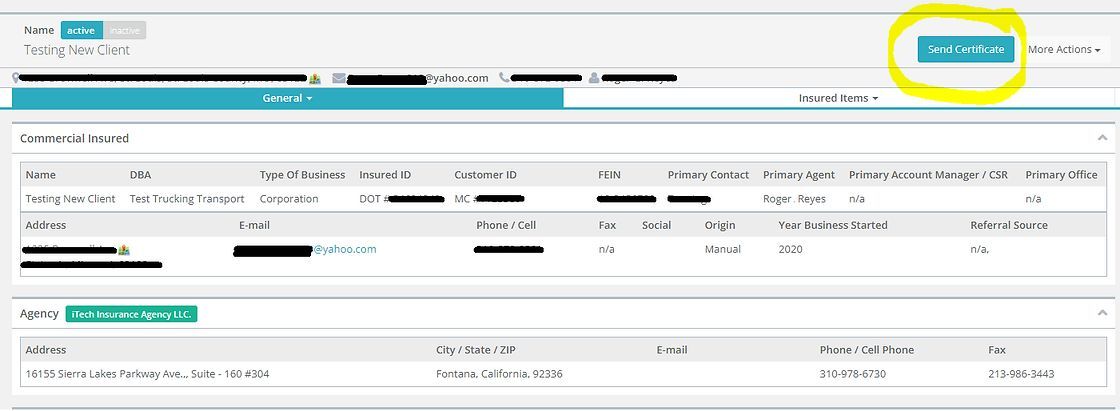Click the envelope icon beside the header email
The image size is (1120, 411).
pyautogui.click(x=339, y=78)
